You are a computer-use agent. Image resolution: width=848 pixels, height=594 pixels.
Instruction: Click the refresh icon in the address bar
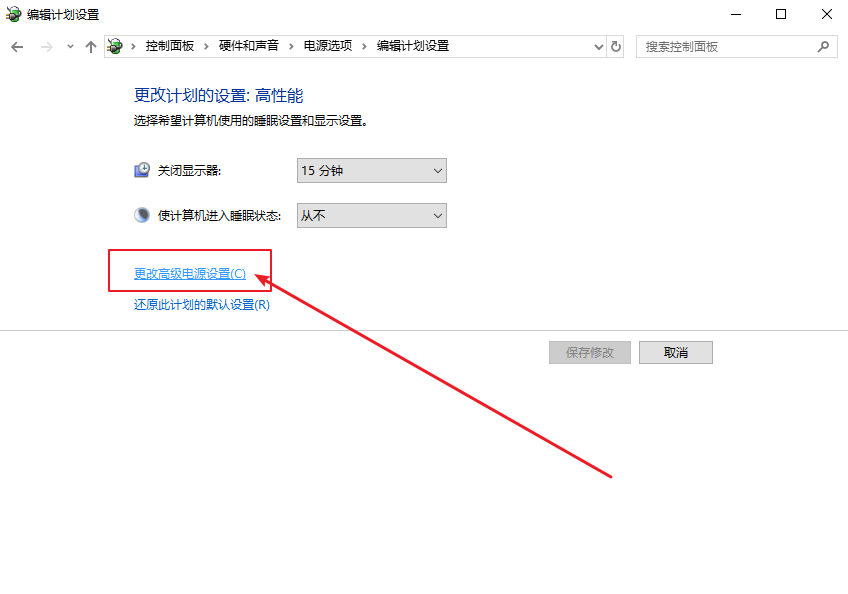point(615,46)
